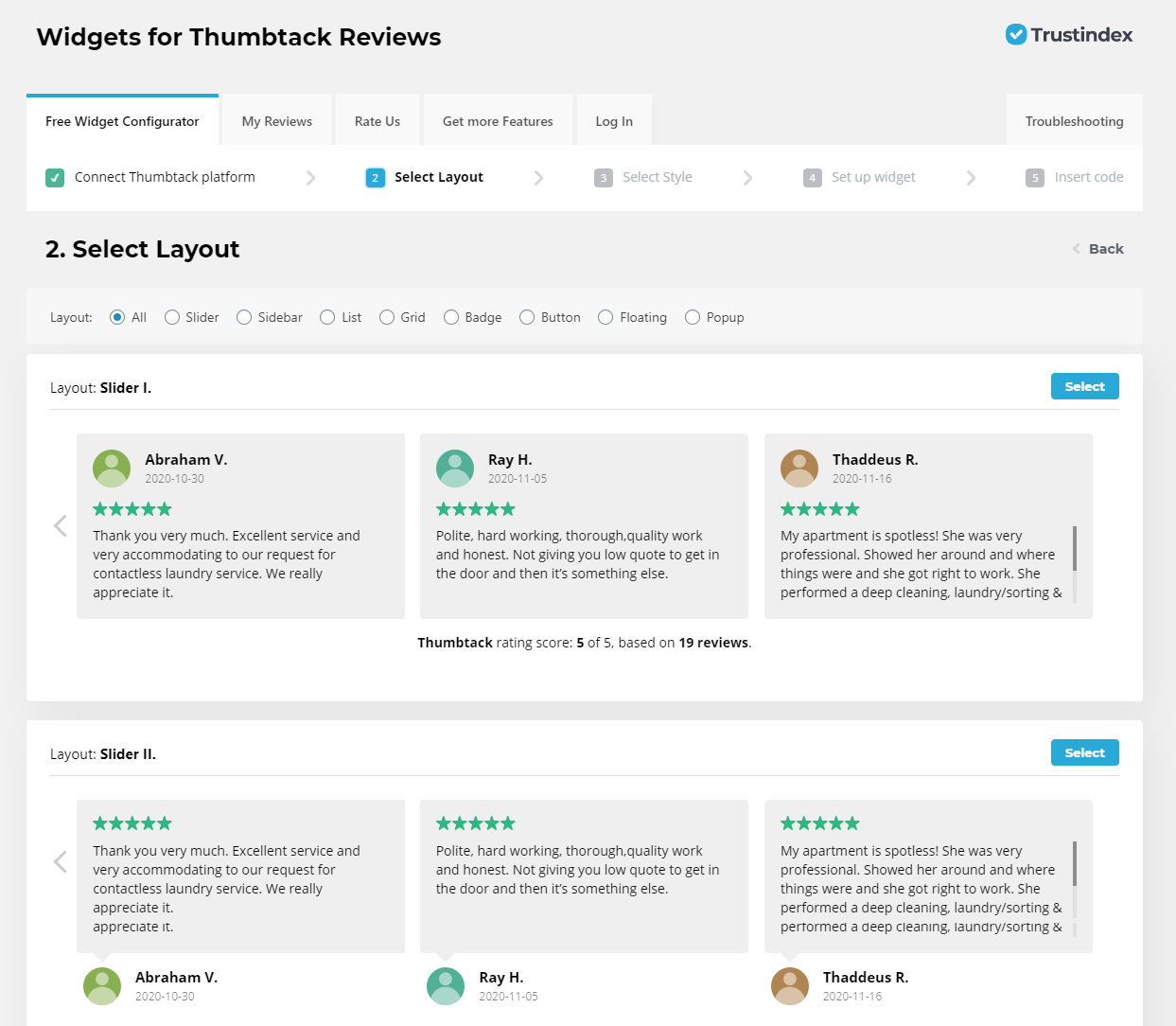Image resolution: width=1176 pixels, height=1026 pixels.
Task: Click the step 5 number badge
Action: [1035, 178]
